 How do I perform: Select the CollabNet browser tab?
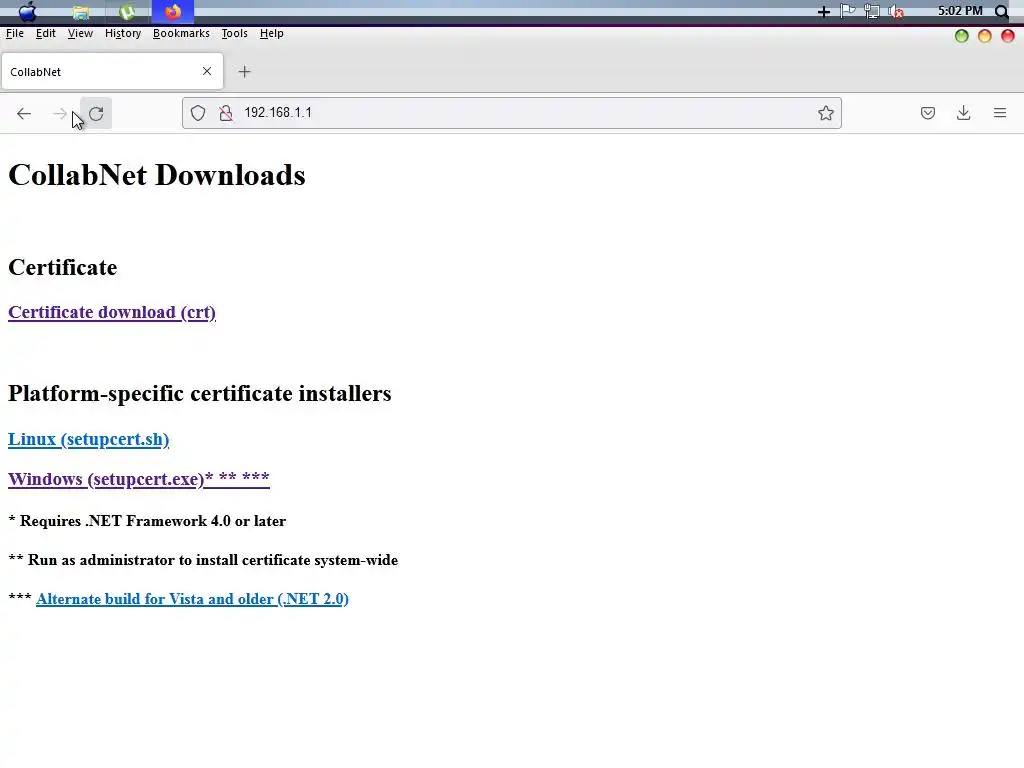[112, 71]
